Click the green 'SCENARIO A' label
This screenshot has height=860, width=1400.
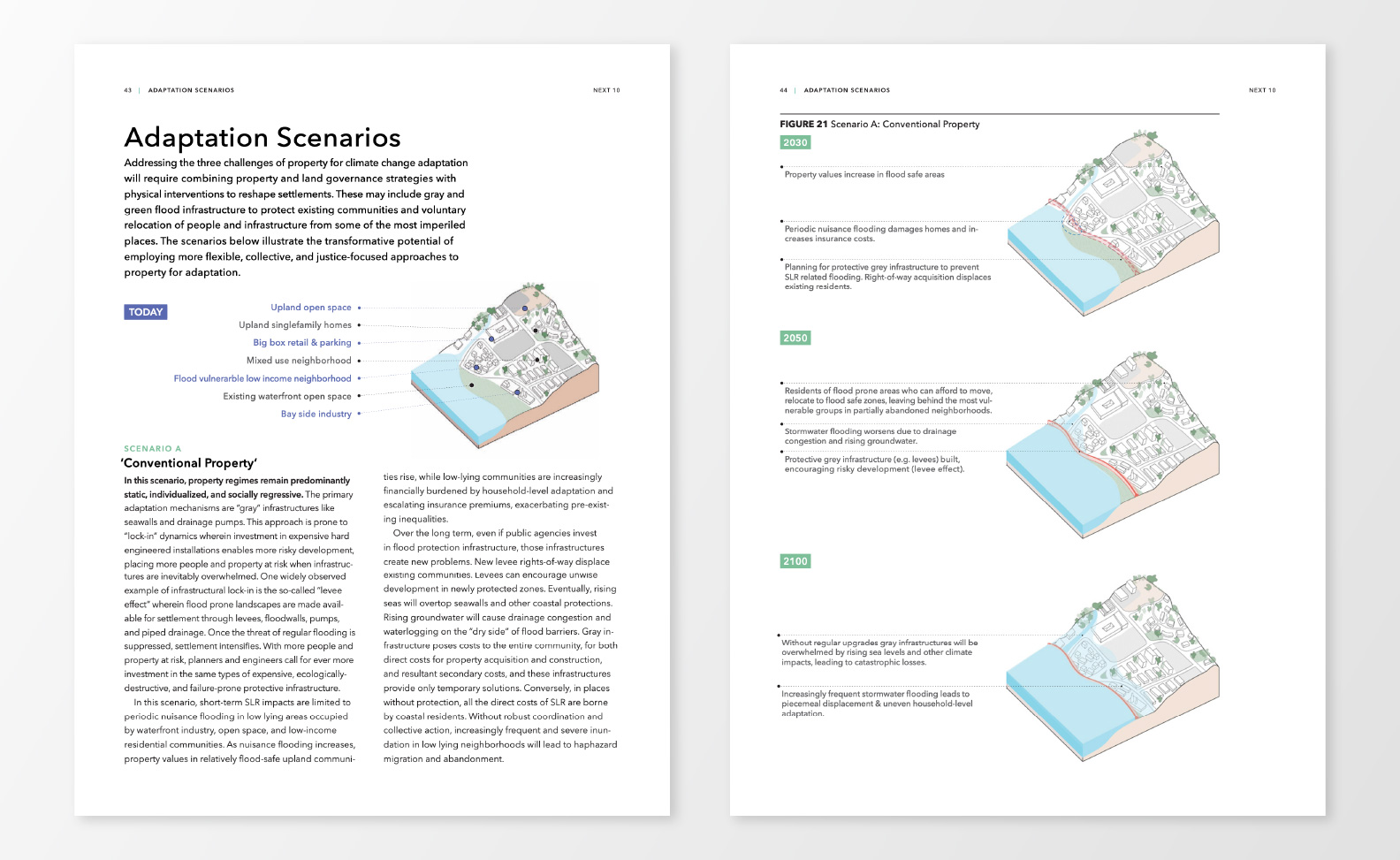coord(152,449)
